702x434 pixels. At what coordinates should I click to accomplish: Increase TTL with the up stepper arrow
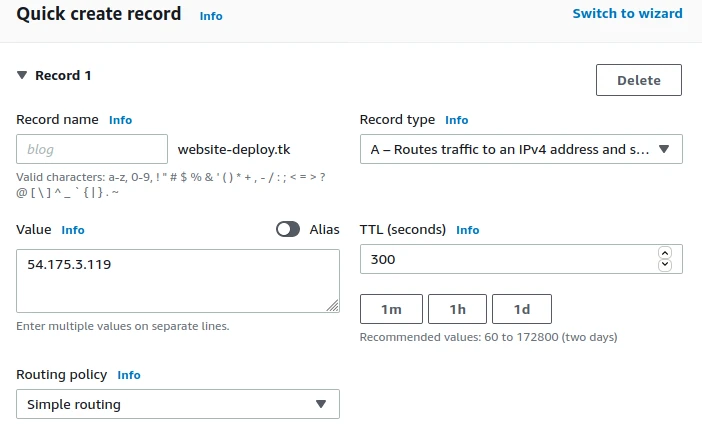coord(665,254)
